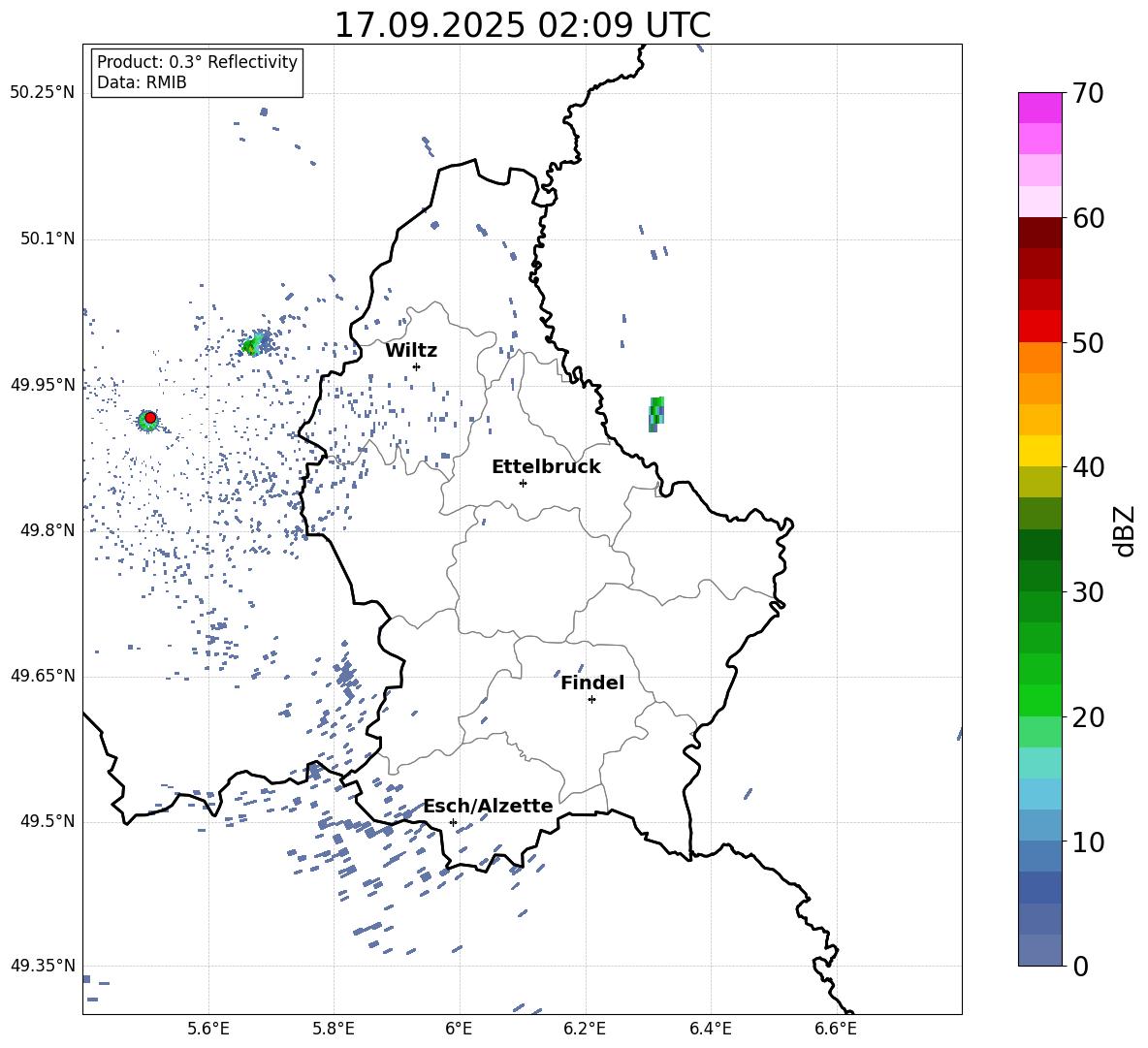This screenshot has width=1148, height=1048.
Task: Click the 5.6°E longitude label
Action: click(208, 1029)
